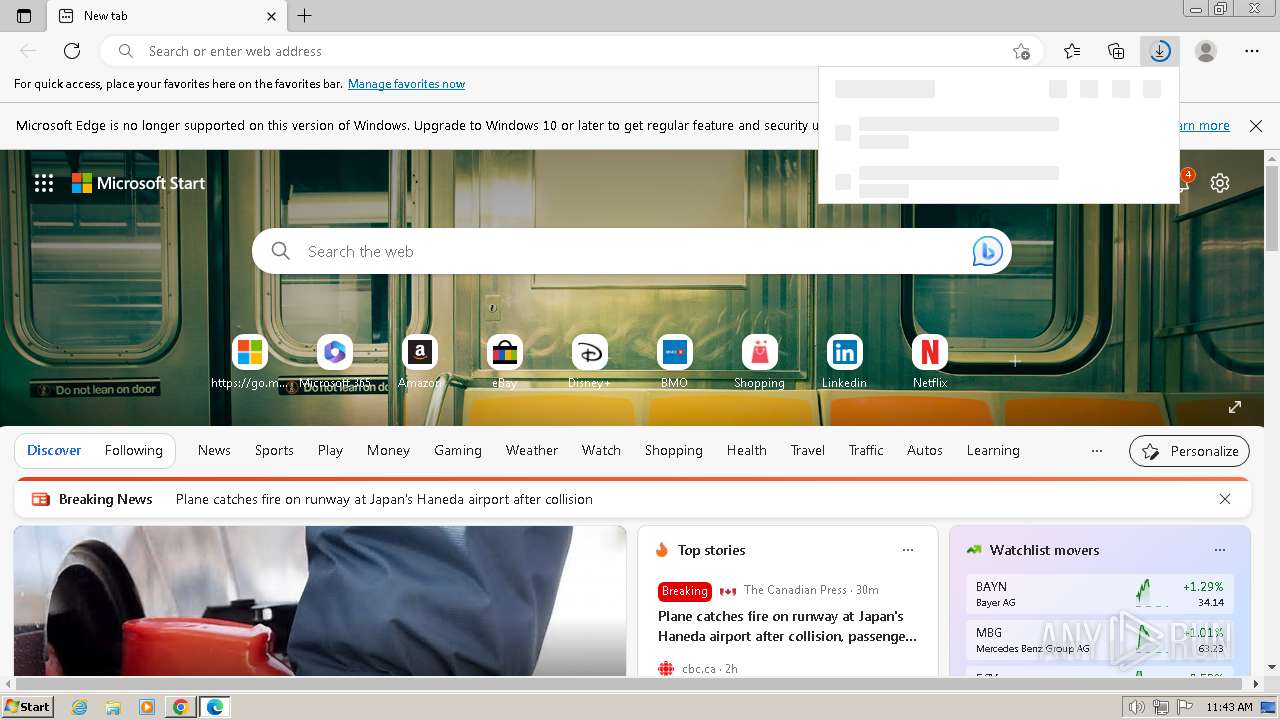1280x720 pixels.
Task: Open the Windows Start menu
Action: (27, 707)
